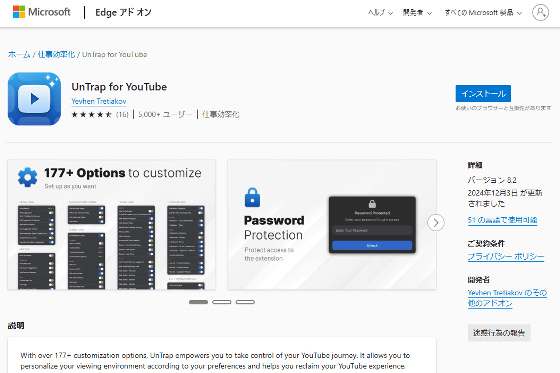
Task: Select second carousel page indicator
Action: point(222,302)
